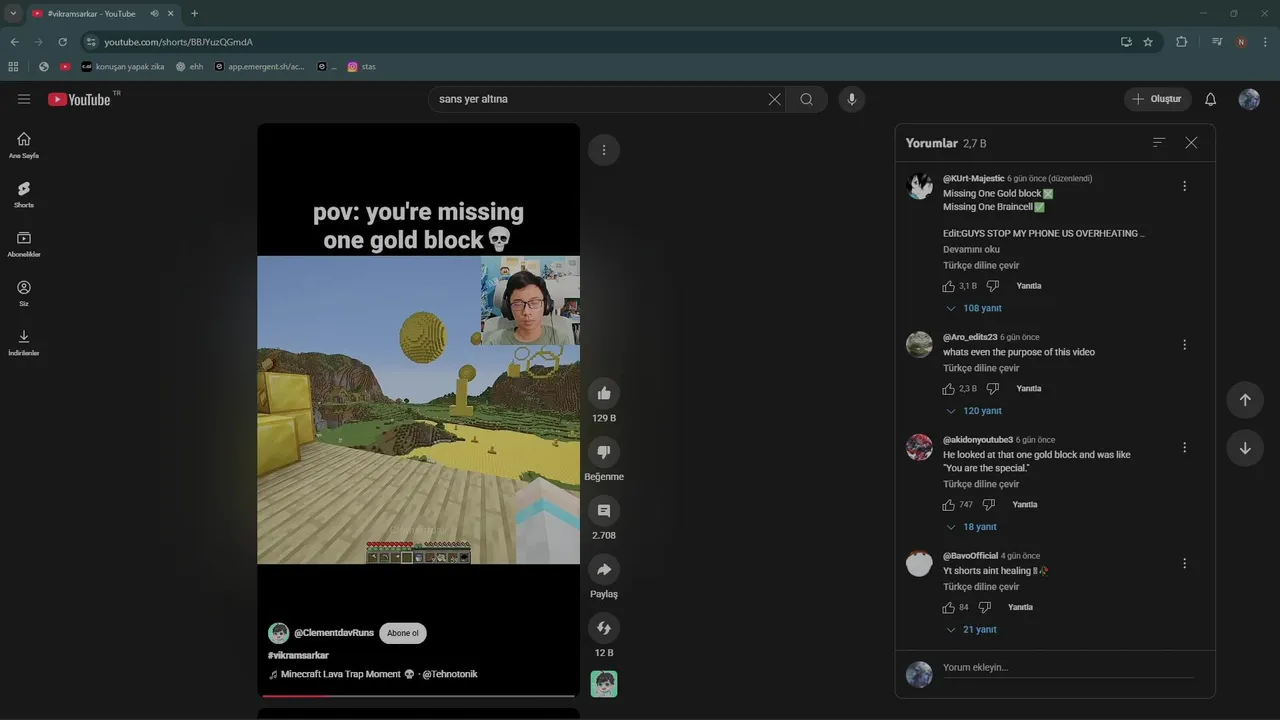Dislike the short (Beğenme)

click(x=604, y=452)
